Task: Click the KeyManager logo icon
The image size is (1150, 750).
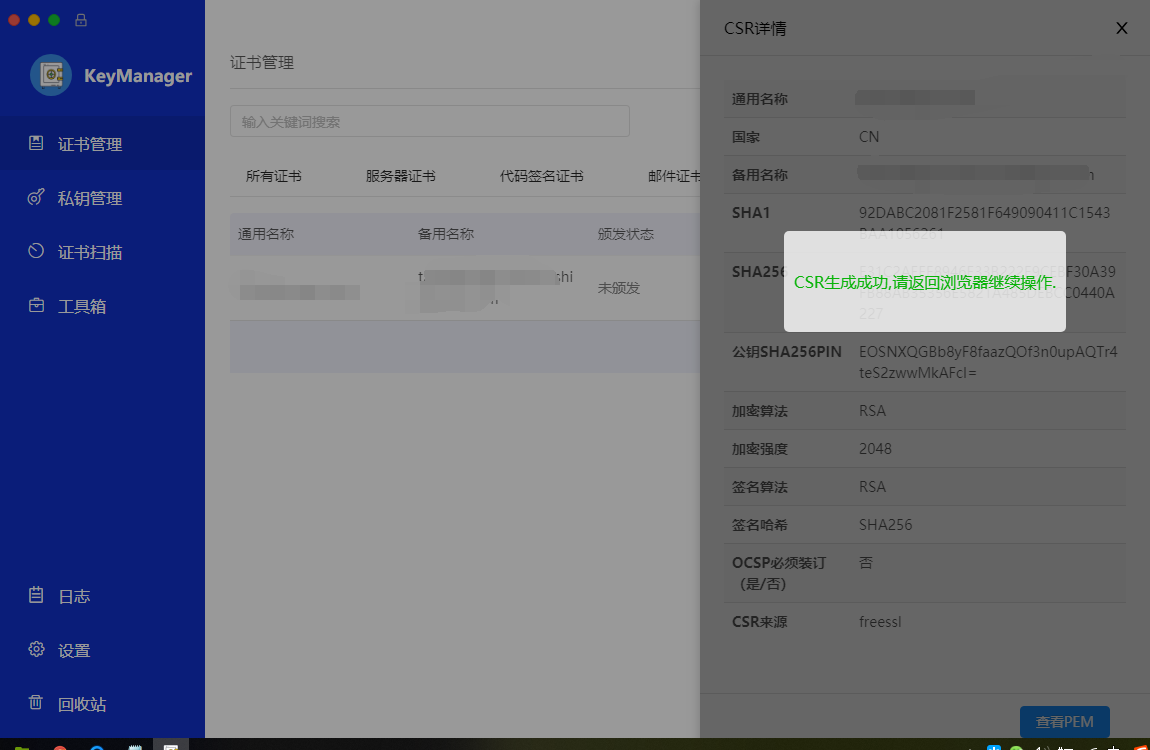Action: point(51,74)
